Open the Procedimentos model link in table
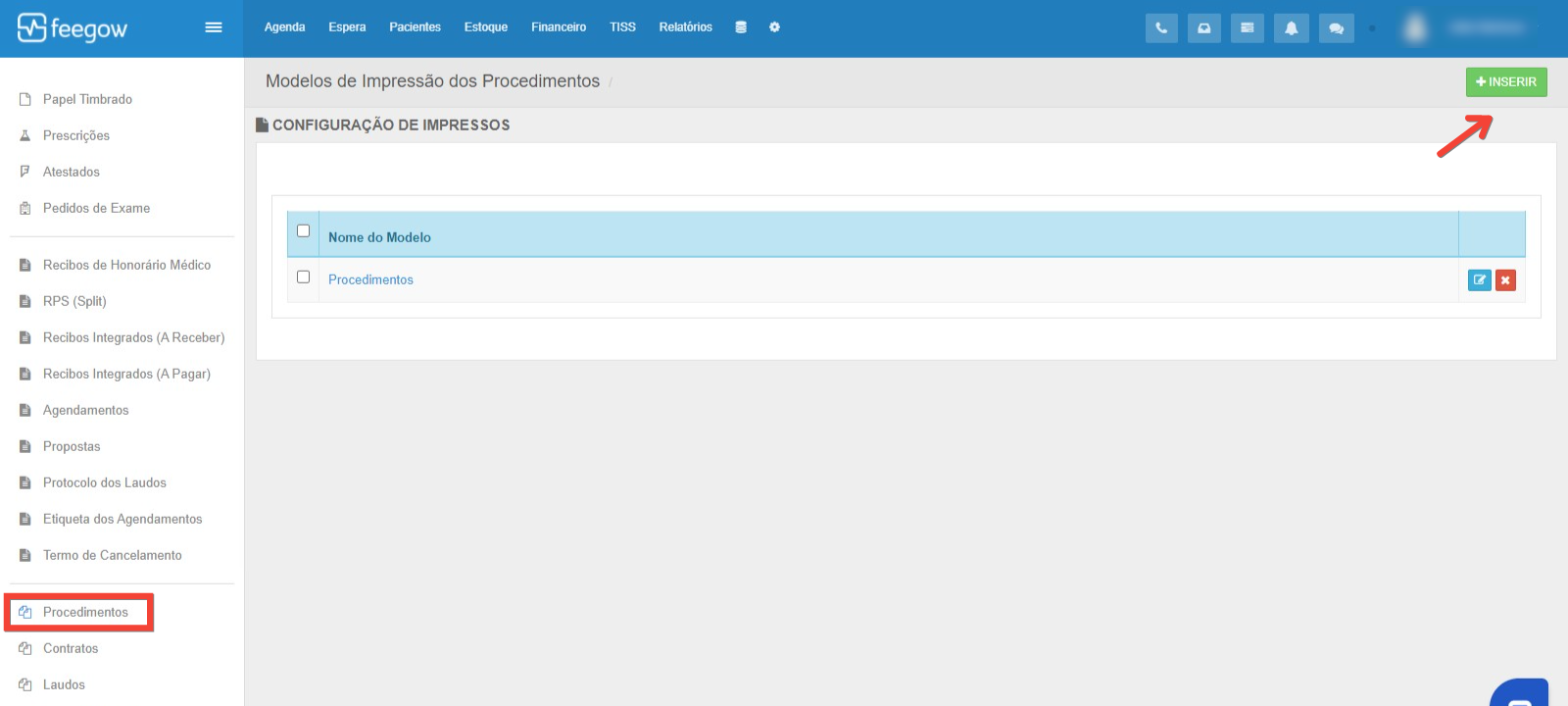1568x706 pixels. click(370, 280)
